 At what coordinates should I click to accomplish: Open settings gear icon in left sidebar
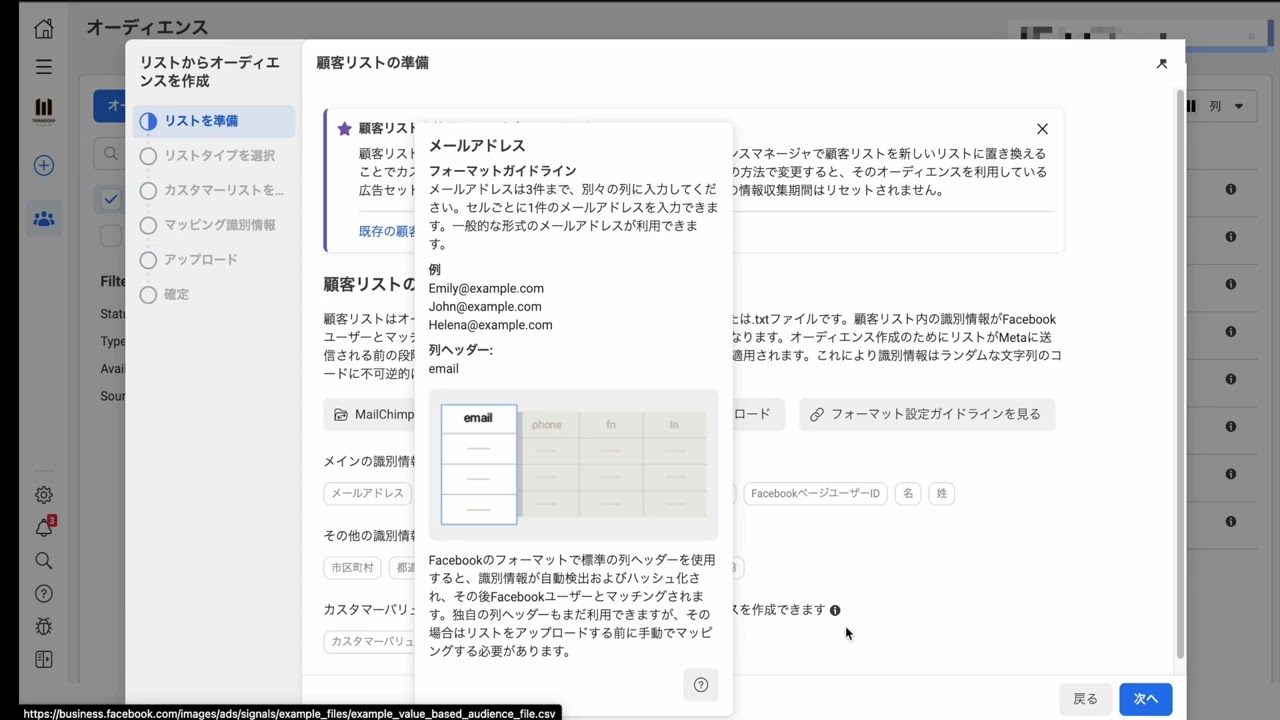point(43,494)
